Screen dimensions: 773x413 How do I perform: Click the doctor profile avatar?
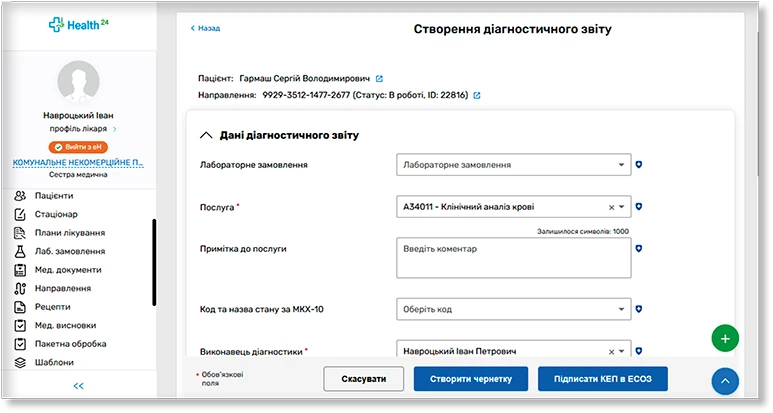click(78, 81)
